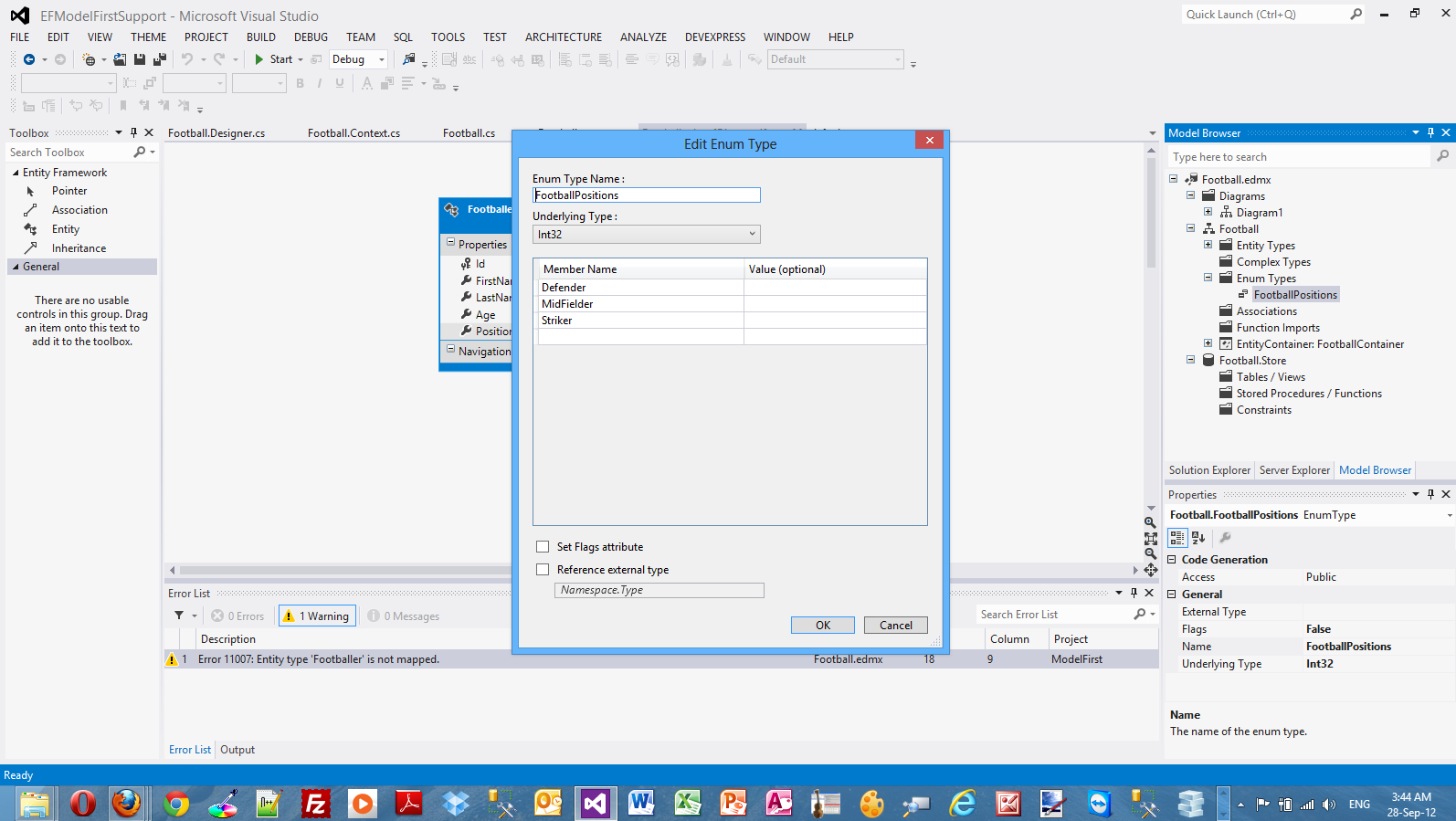Select the Inheritance tool in Toolbox
This screenshot has width=1456, height=821.
pyautogui.click(x=79, y=248)
